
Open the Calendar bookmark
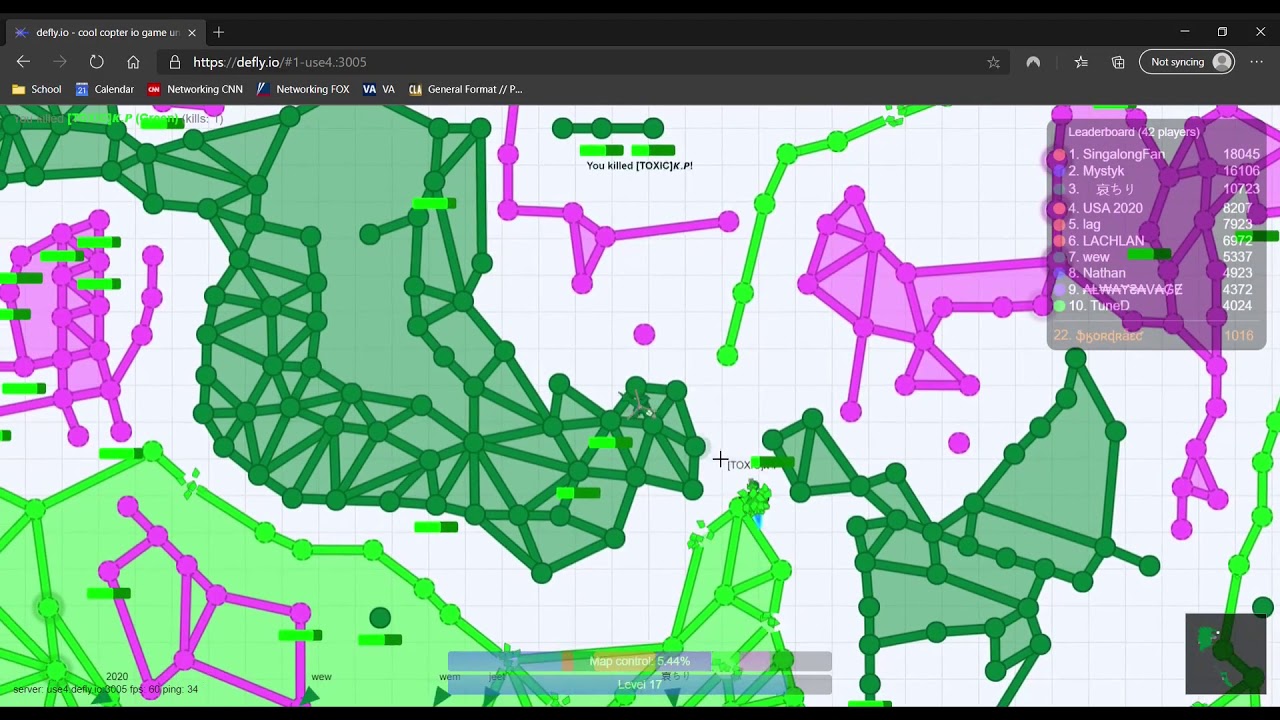tap(105, 89)
